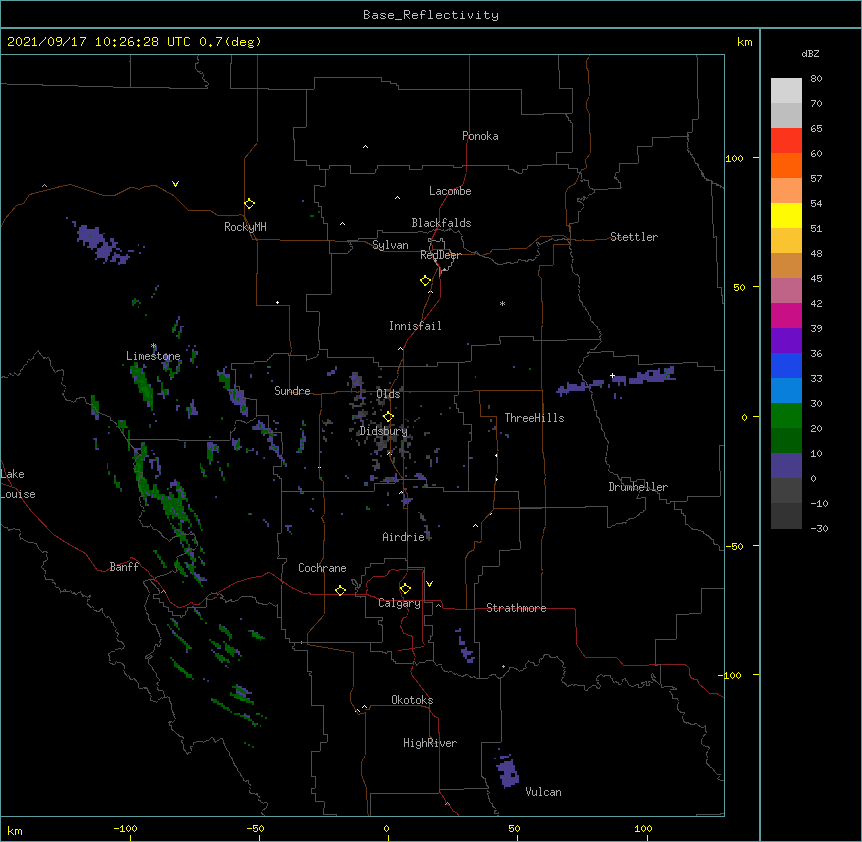This screenshot has height=842, width=862.
Task: Click the Cochrane map label
Action: [x=322, y=568]
